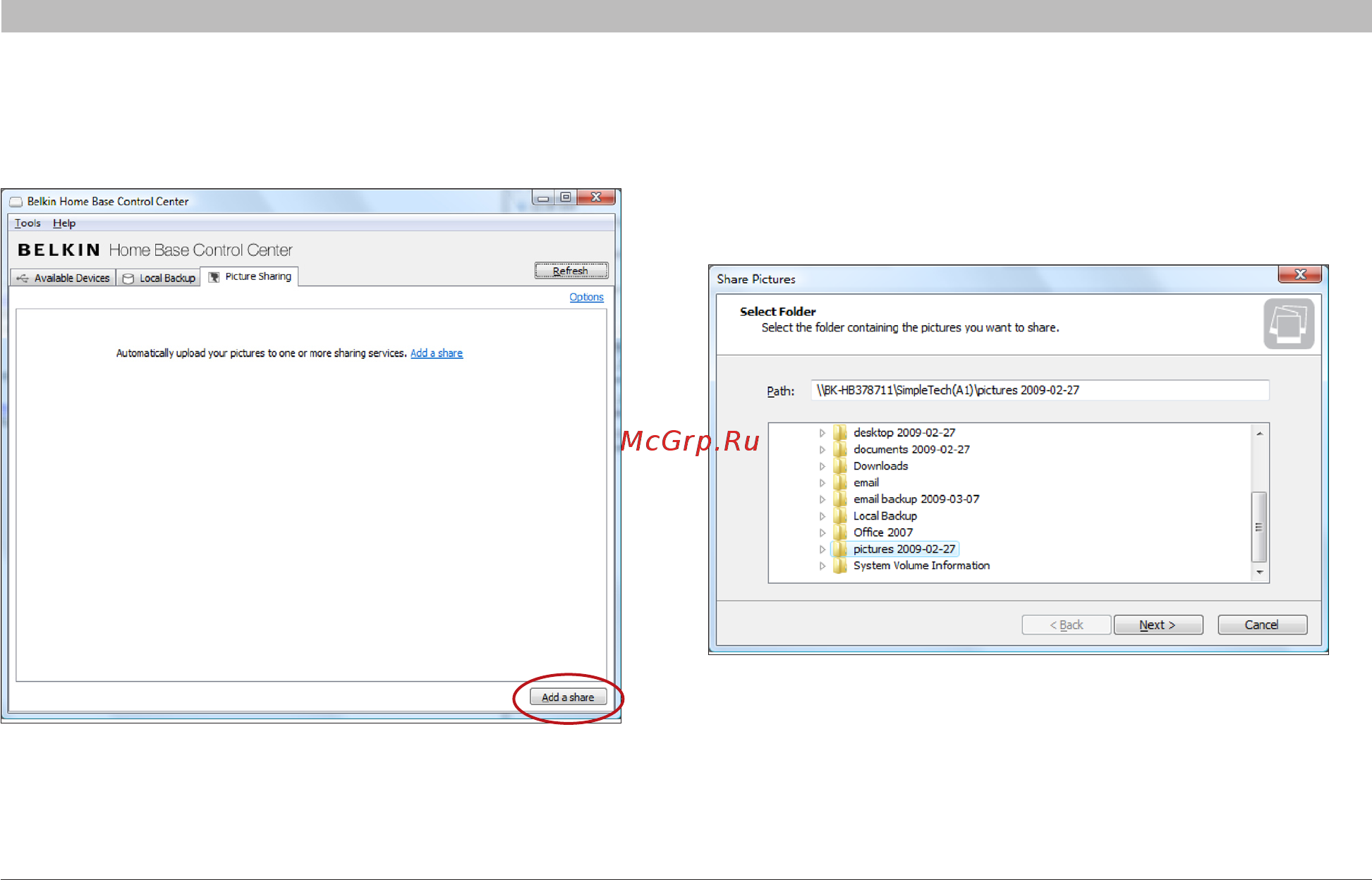This screenshot has width=1372, height=880.
Task: Click the Available Devices USB icon
Action: (x=23, y=279)
